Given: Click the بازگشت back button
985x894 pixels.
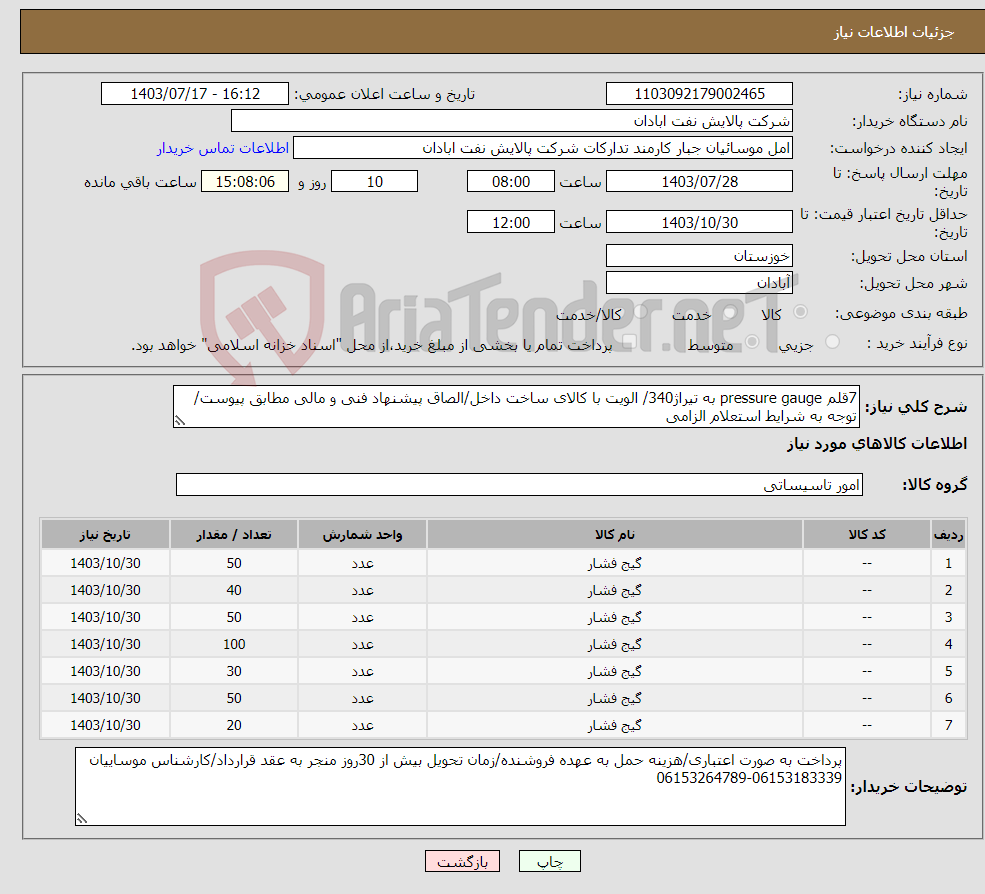Looking at the screenshot, I should pos(462,861).
